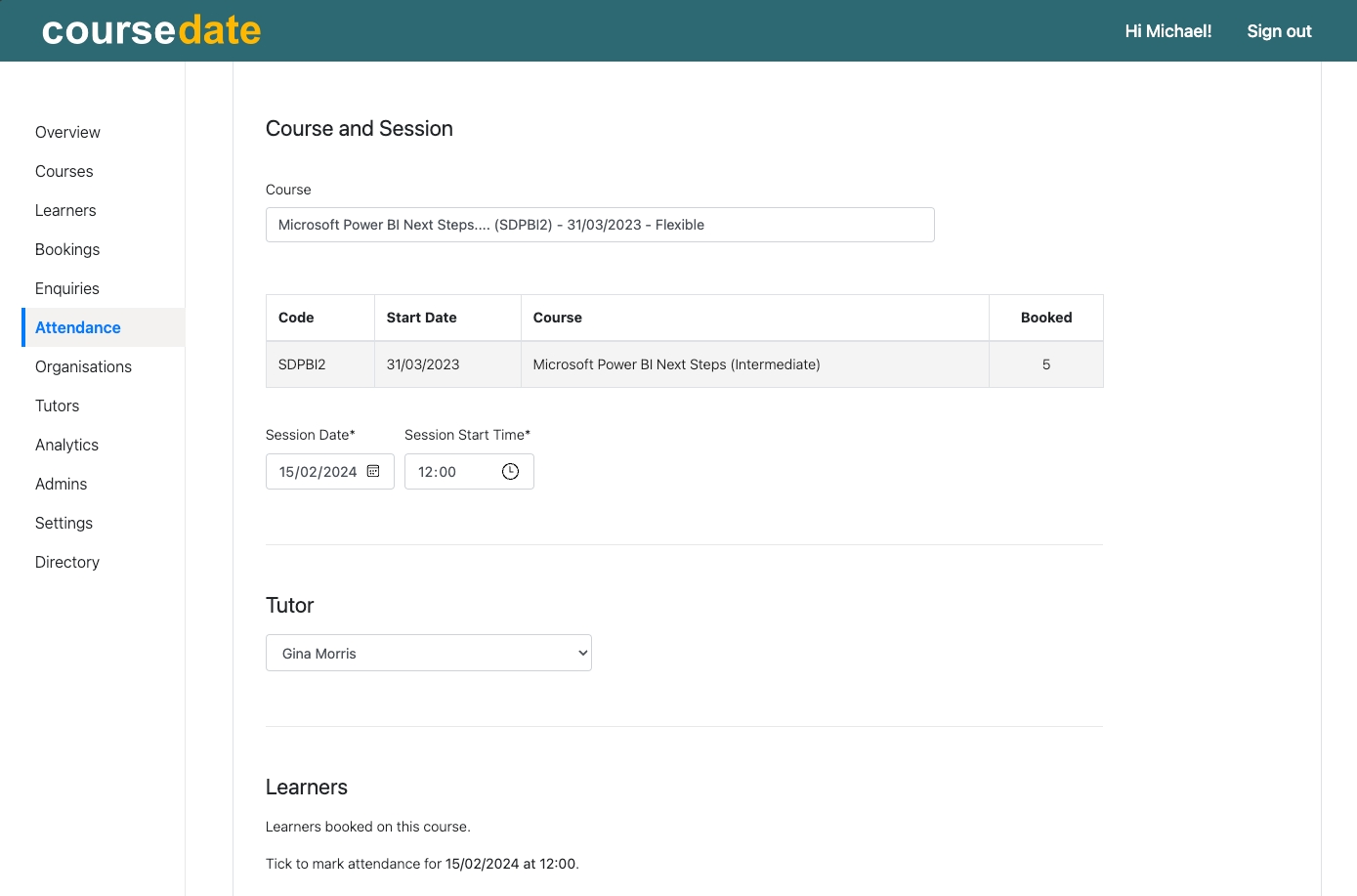1357x896 pixels.
Task: Expand the Tutor dropdown showing Gina Morris
Action: 428,653
